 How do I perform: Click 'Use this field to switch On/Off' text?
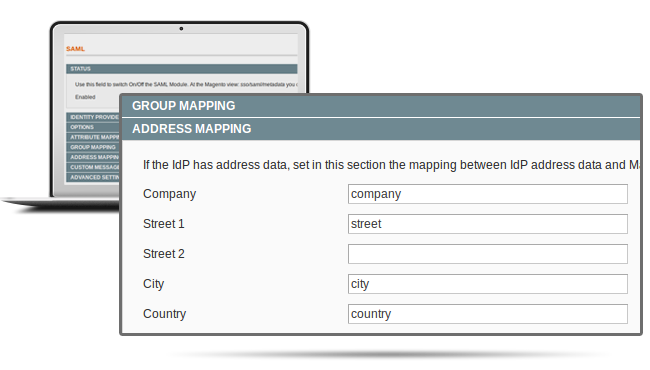tap(186, 85)
